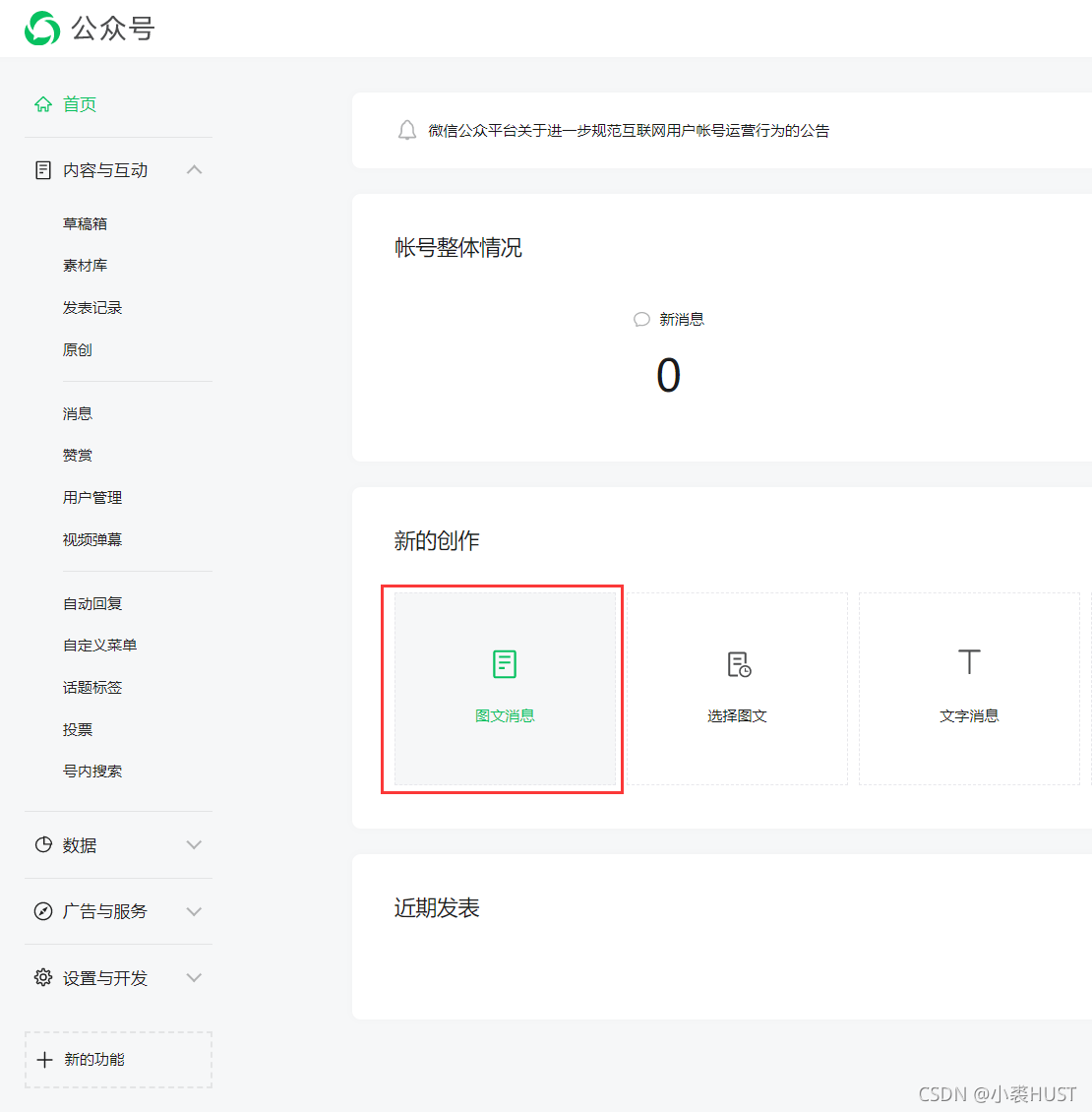This screenshot has width=1092, height=1112.
Task: Go to 首页 in the sidebar
Action: click(79, 104)
